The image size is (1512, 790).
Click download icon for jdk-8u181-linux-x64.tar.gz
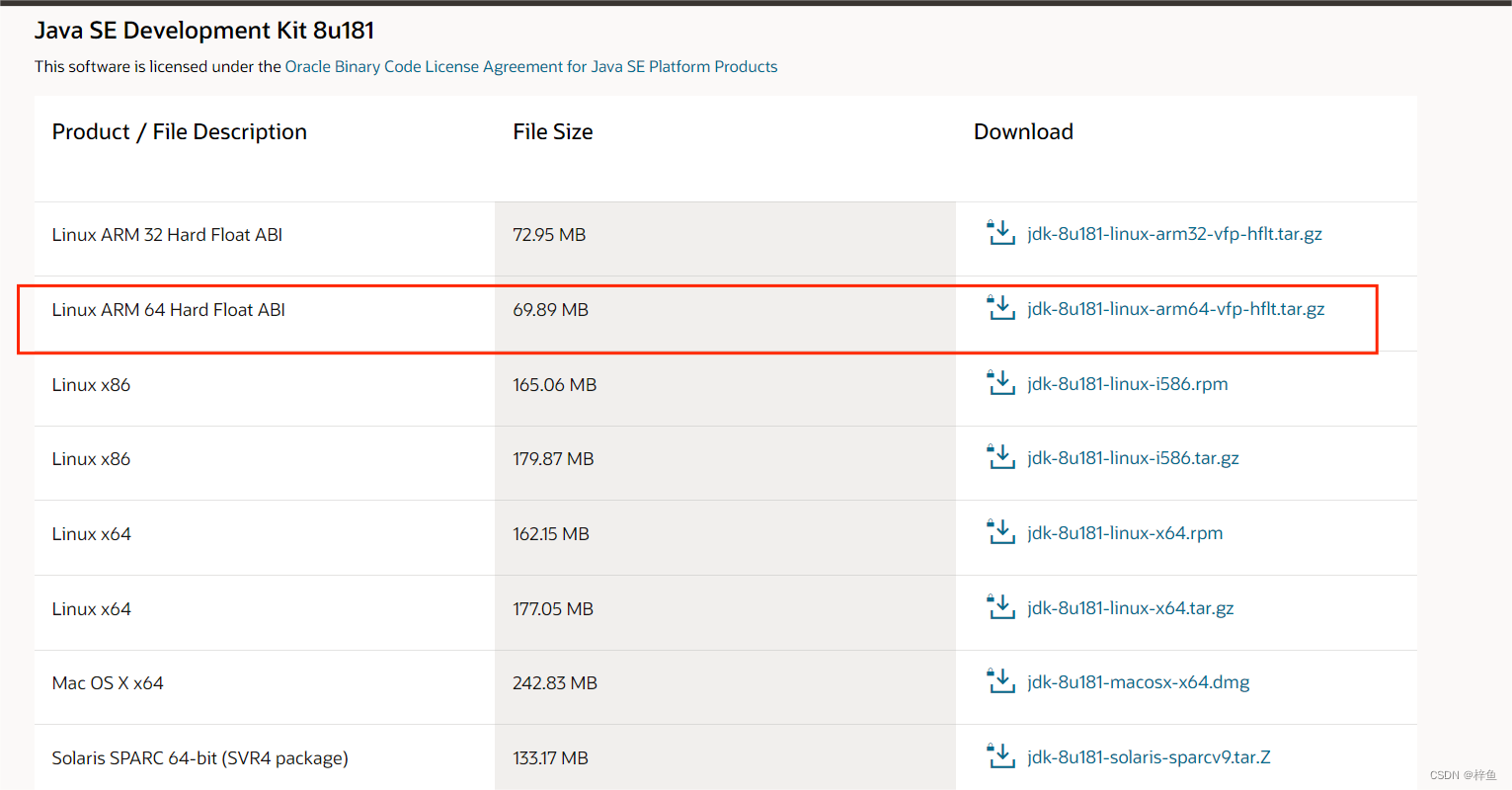coord(1001,607)
